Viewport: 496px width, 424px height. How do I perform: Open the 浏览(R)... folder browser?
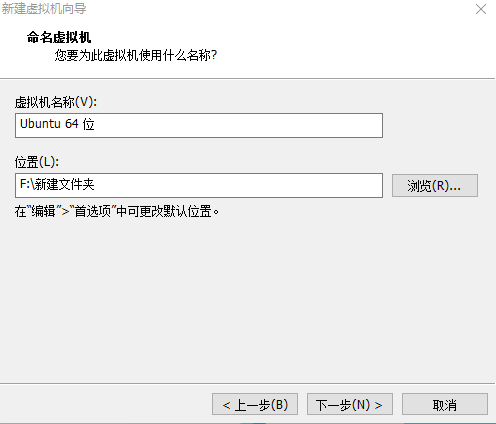coord(435,185)
